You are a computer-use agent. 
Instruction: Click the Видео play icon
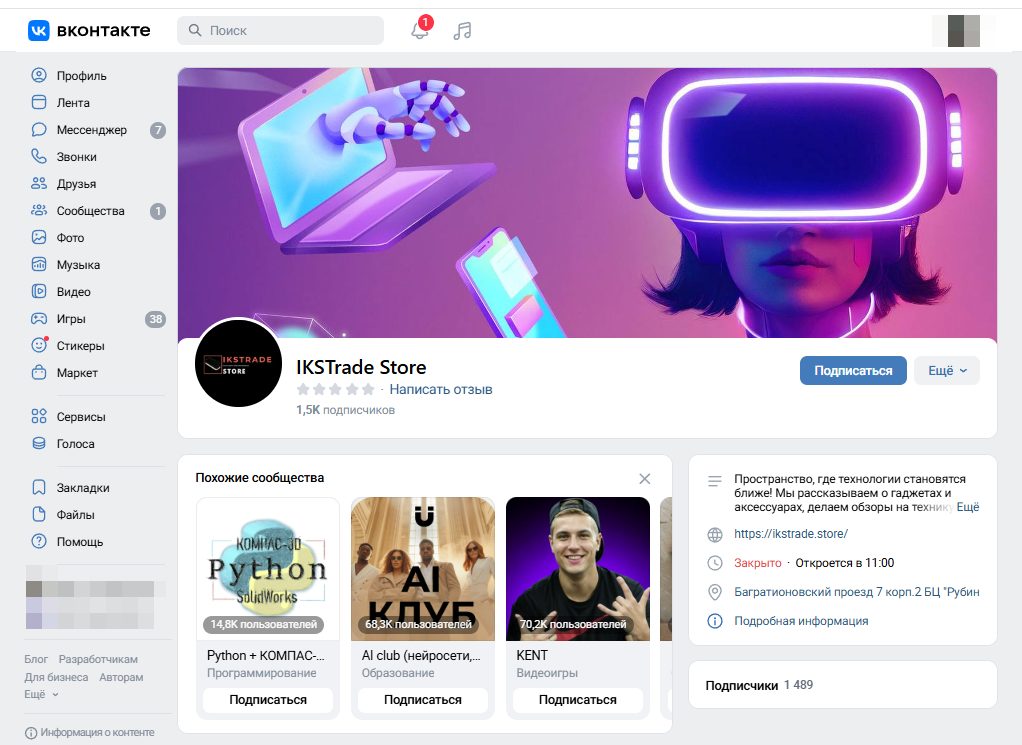39,291
